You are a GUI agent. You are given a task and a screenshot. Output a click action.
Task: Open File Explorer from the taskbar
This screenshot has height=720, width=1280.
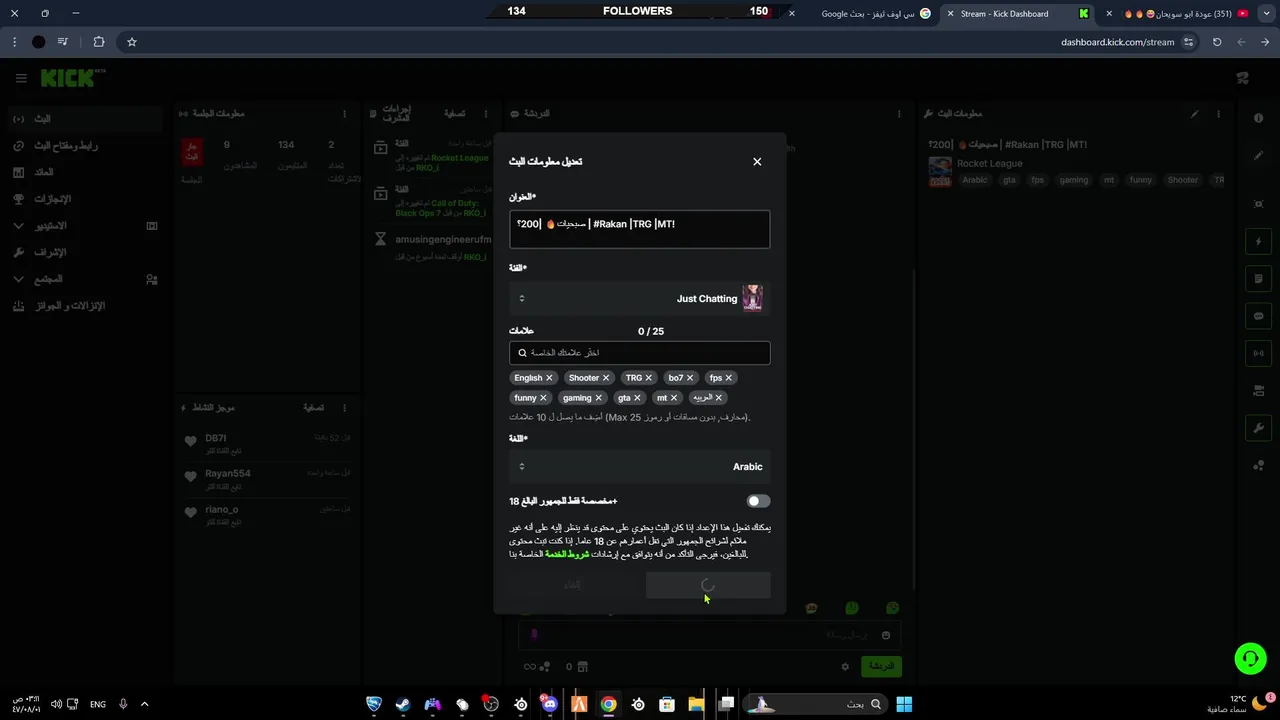pos(696,704)
